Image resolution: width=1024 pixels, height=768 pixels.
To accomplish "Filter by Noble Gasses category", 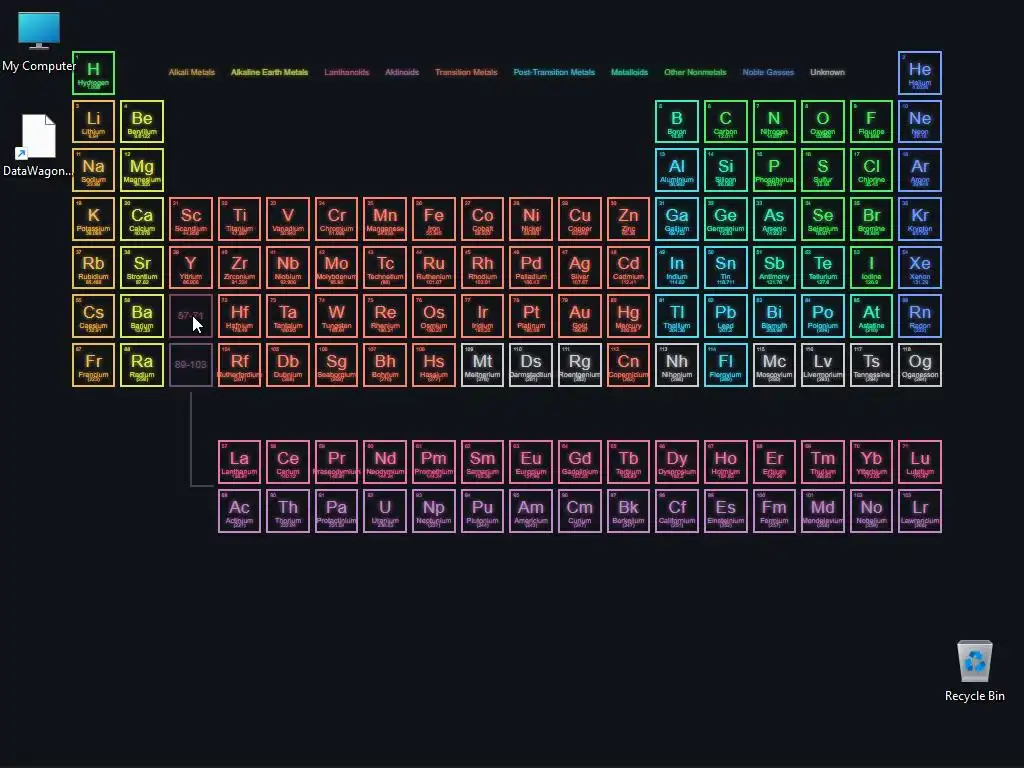I will [768, 72].
